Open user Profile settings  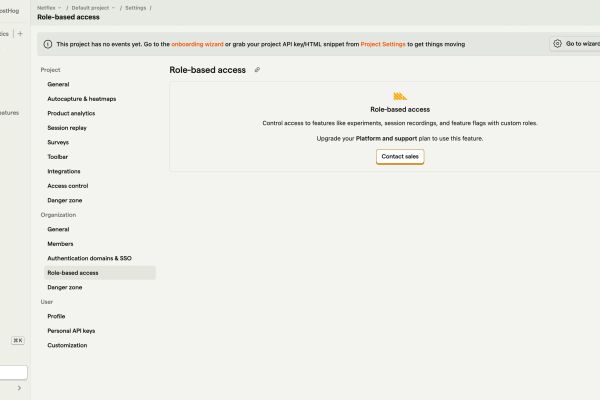[100, 316]
